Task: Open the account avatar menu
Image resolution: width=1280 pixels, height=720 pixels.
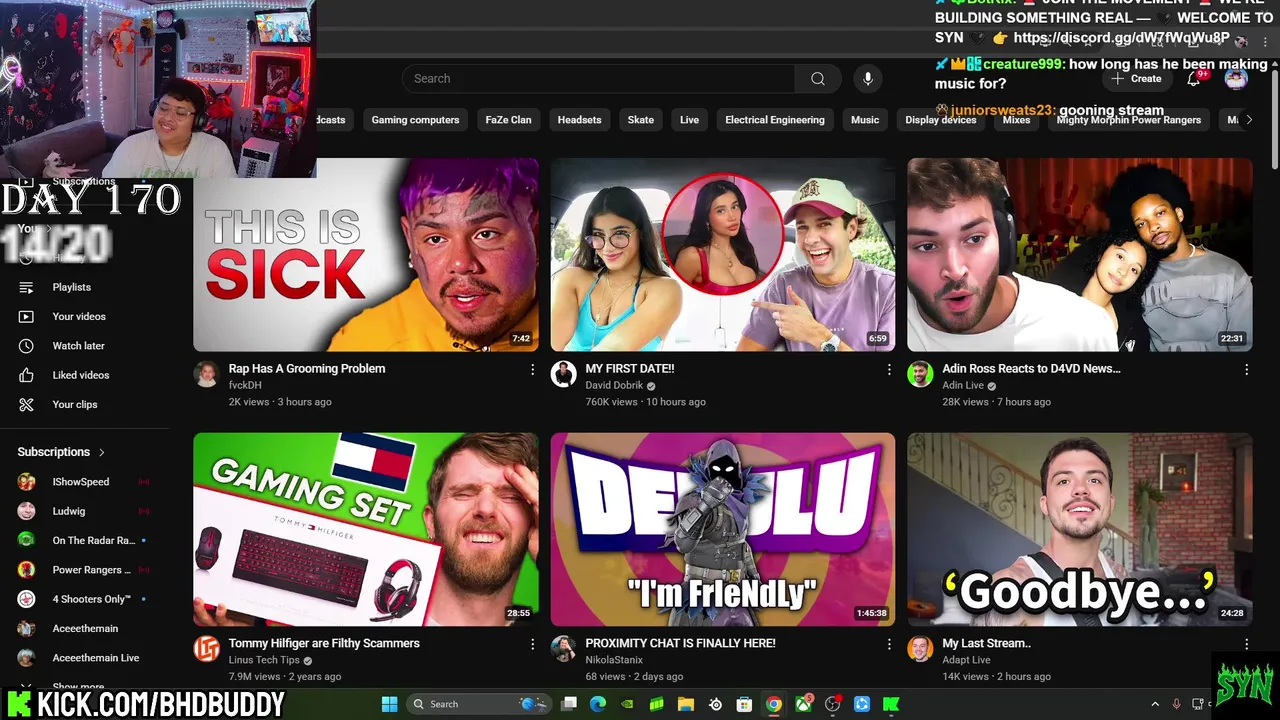Action: point(1236,79)
